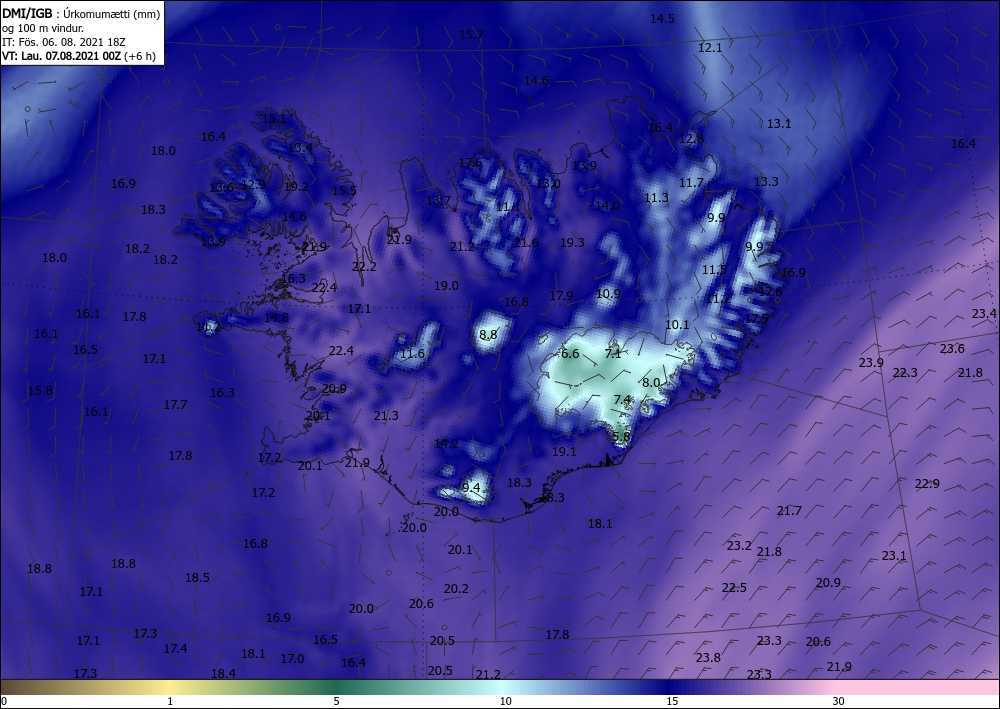Screen dimensions: 1000x709
Task: Click the color scale label '0'
Action: [x=4, y=701]
